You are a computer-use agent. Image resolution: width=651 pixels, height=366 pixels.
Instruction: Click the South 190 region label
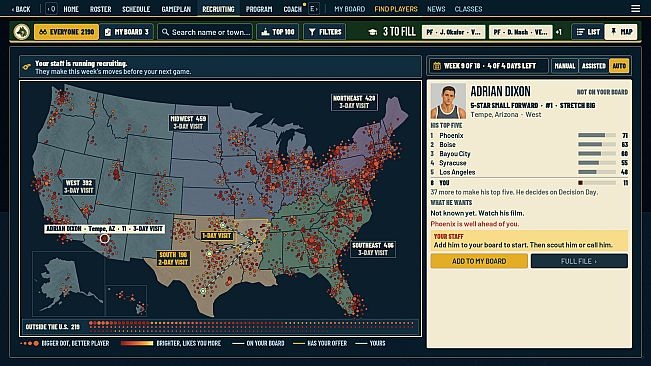click(173, 258)
